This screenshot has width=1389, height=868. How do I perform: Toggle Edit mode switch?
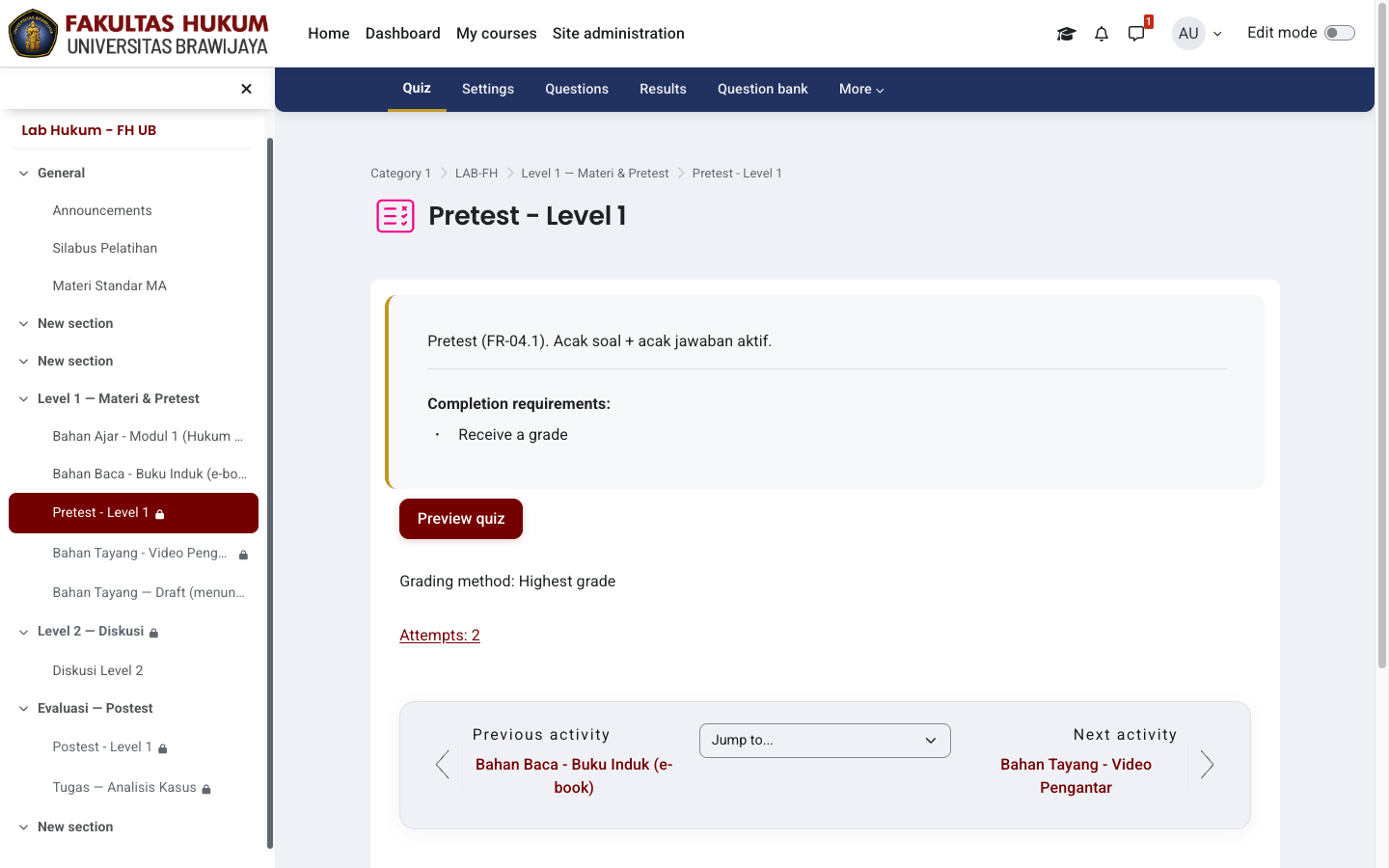1340,33
